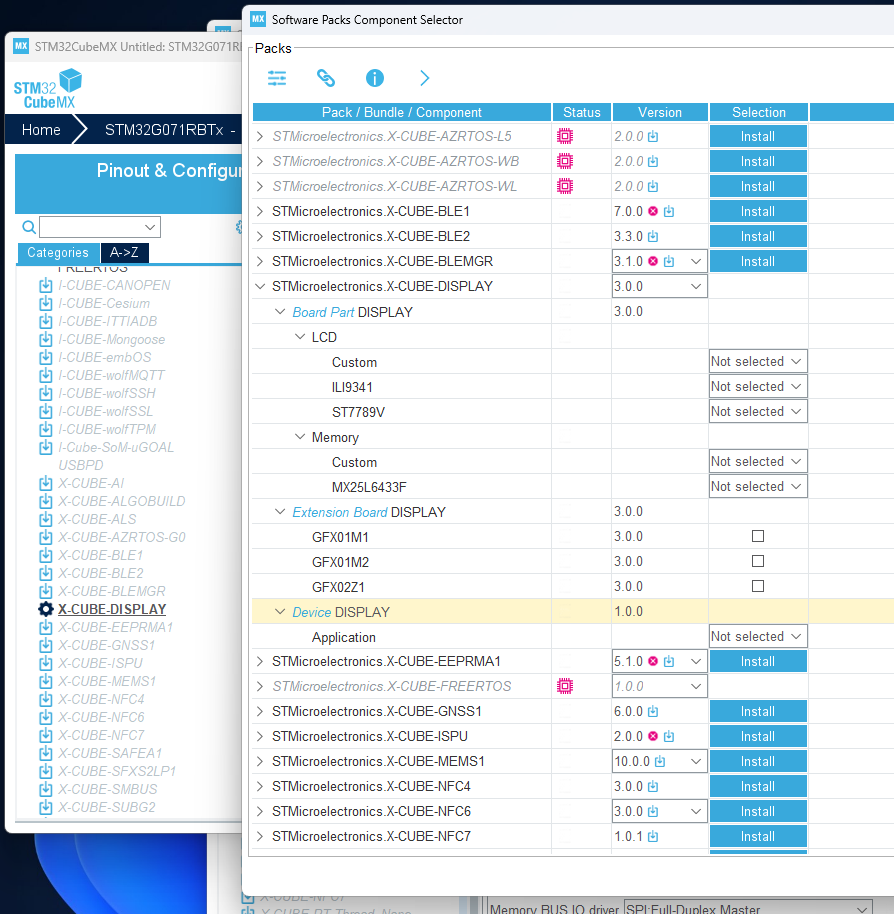Image resolution: width=894 pixels, height=914 pixels.
Task: Select X-CUBE-SAFEA1 in the sidebar list
Action: click(x=110, y=754)
